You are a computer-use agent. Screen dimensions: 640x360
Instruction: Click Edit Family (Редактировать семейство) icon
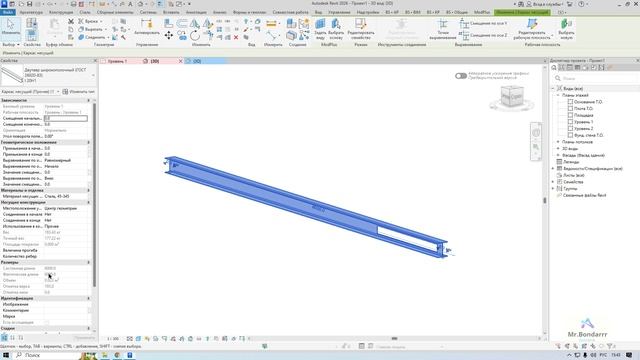(x=360, y=29)
